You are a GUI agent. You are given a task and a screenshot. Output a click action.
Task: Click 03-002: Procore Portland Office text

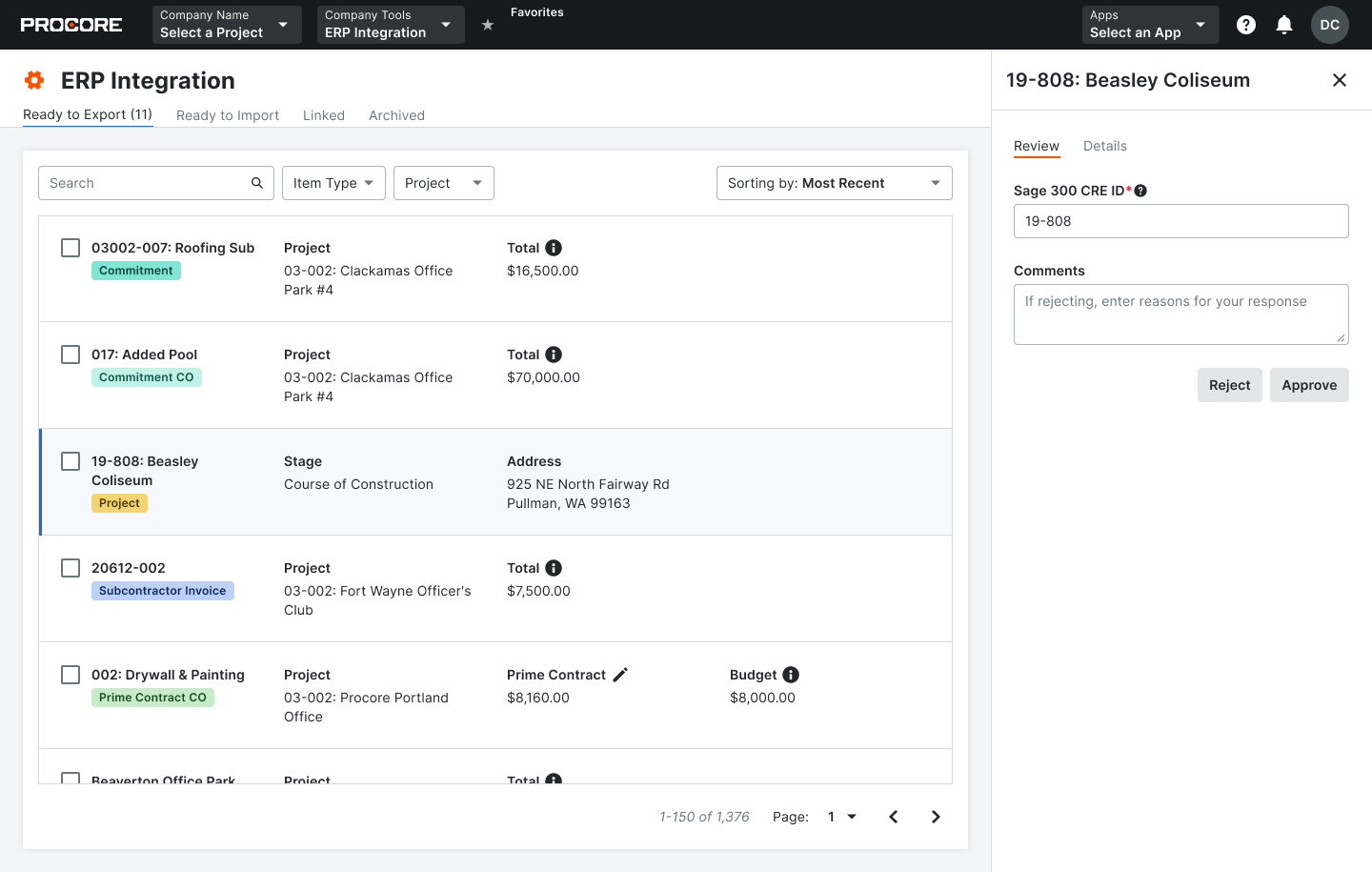(366, 707)
